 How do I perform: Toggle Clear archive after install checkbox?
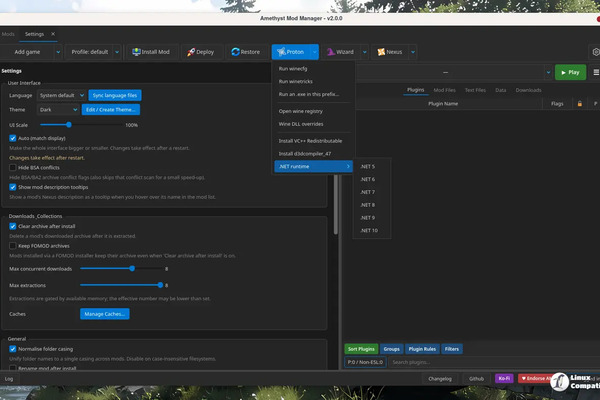tap(13, 226)
